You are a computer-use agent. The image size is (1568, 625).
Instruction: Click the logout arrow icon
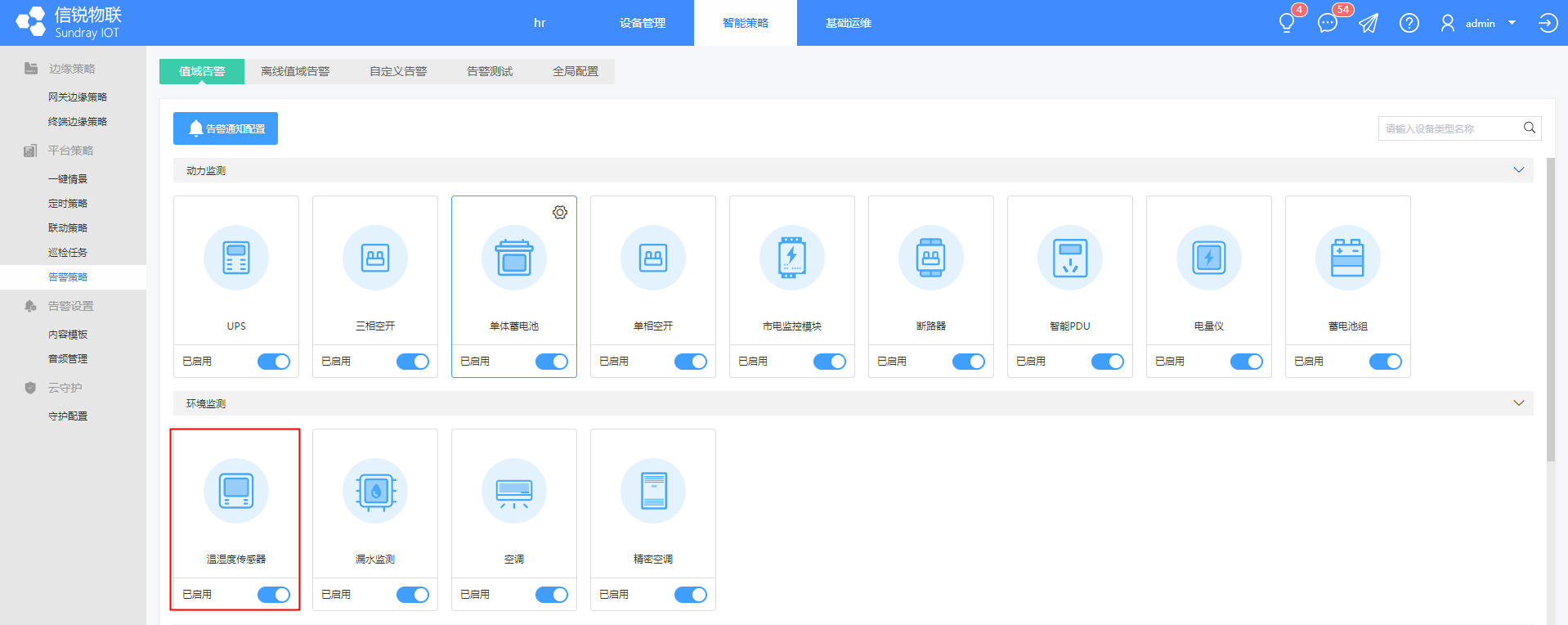pyautogui.click(x=1548, y=23)
